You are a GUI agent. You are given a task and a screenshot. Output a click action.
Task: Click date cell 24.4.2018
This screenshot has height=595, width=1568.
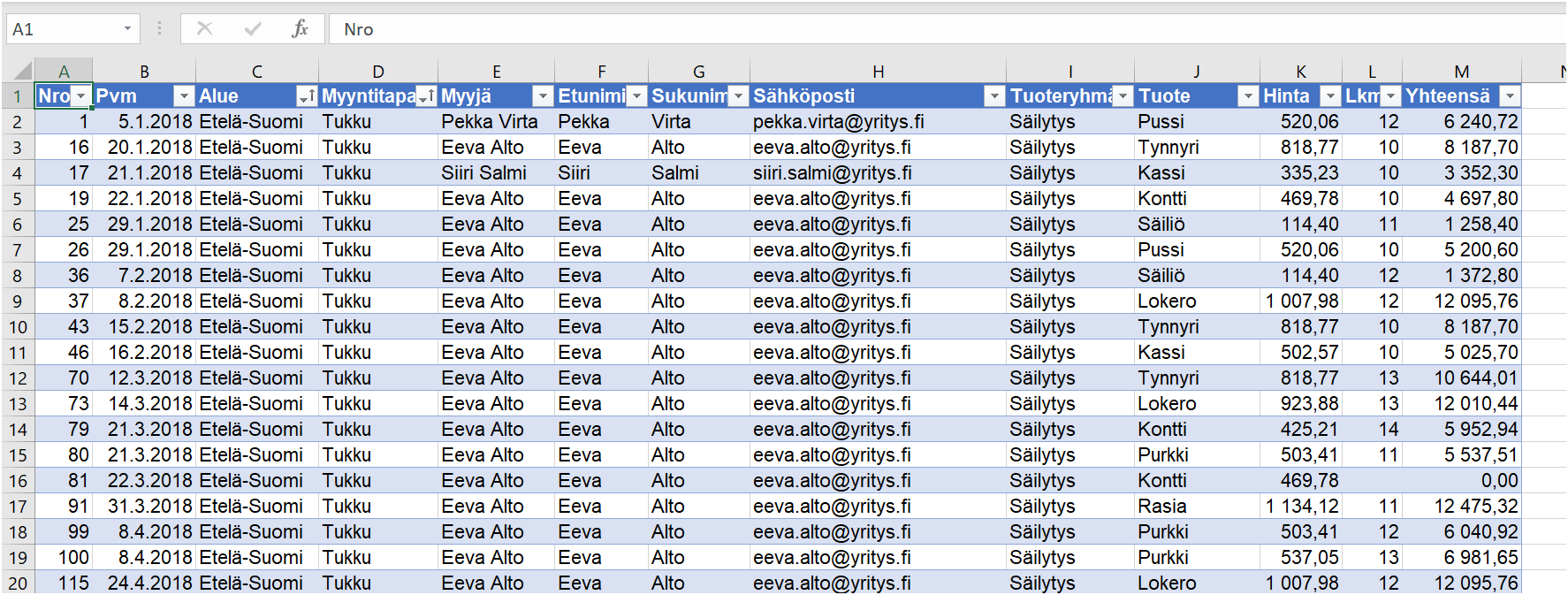[144, 584]
